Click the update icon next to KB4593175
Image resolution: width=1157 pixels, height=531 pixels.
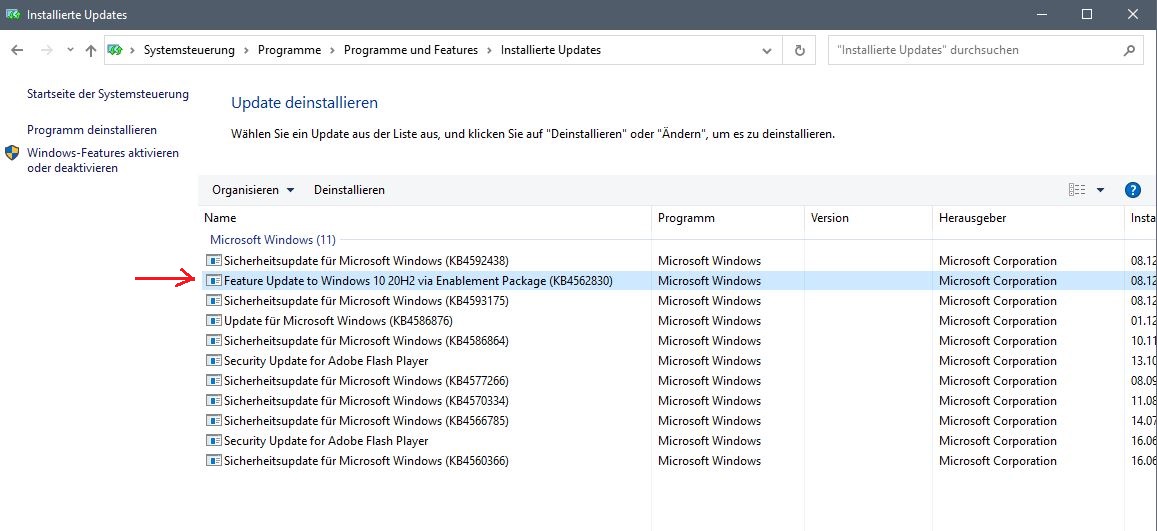tap(213, 301)
